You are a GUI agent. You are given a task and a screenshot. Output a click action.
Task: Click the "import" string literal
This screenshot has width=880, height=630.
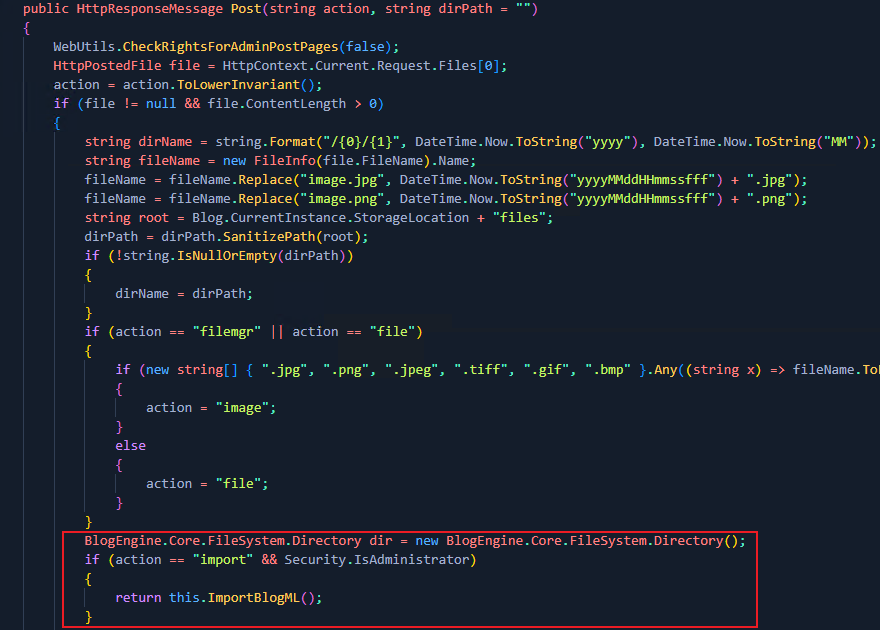tap(223, 560)
